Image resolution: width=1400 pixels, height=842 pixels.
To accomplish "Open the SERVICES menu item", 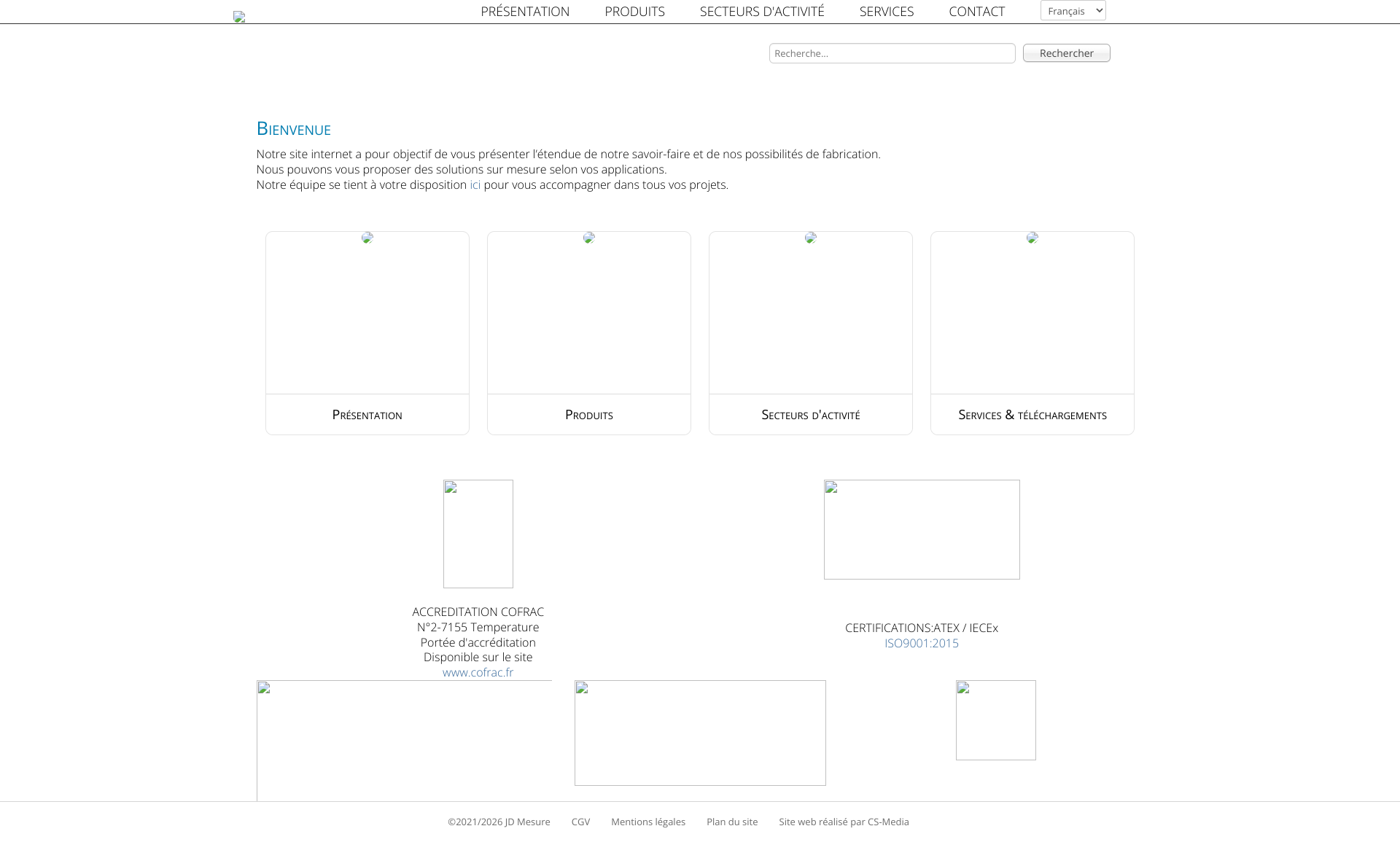I will (x=887, y=12).
